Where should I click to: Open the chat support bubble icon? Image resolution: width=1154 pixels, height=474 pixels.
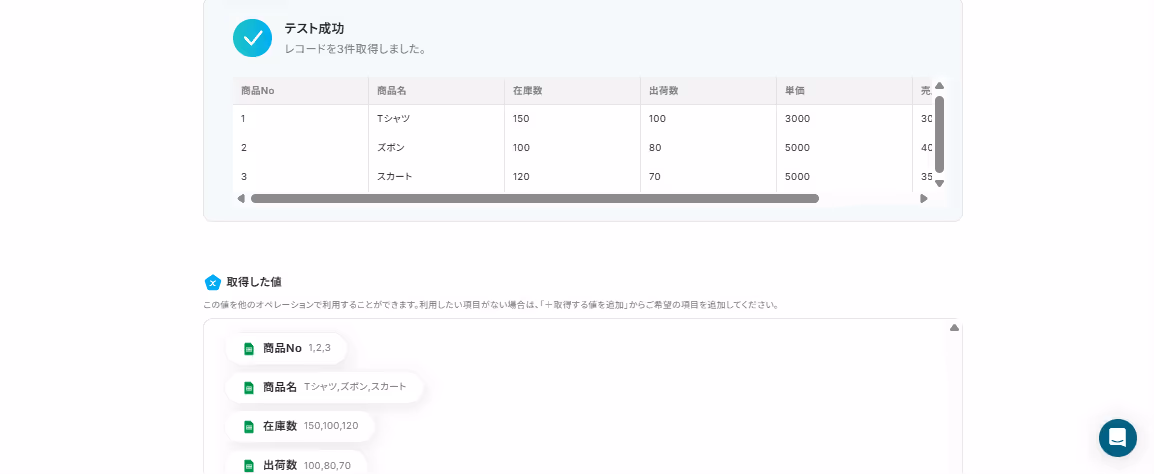coord(1117,438)
